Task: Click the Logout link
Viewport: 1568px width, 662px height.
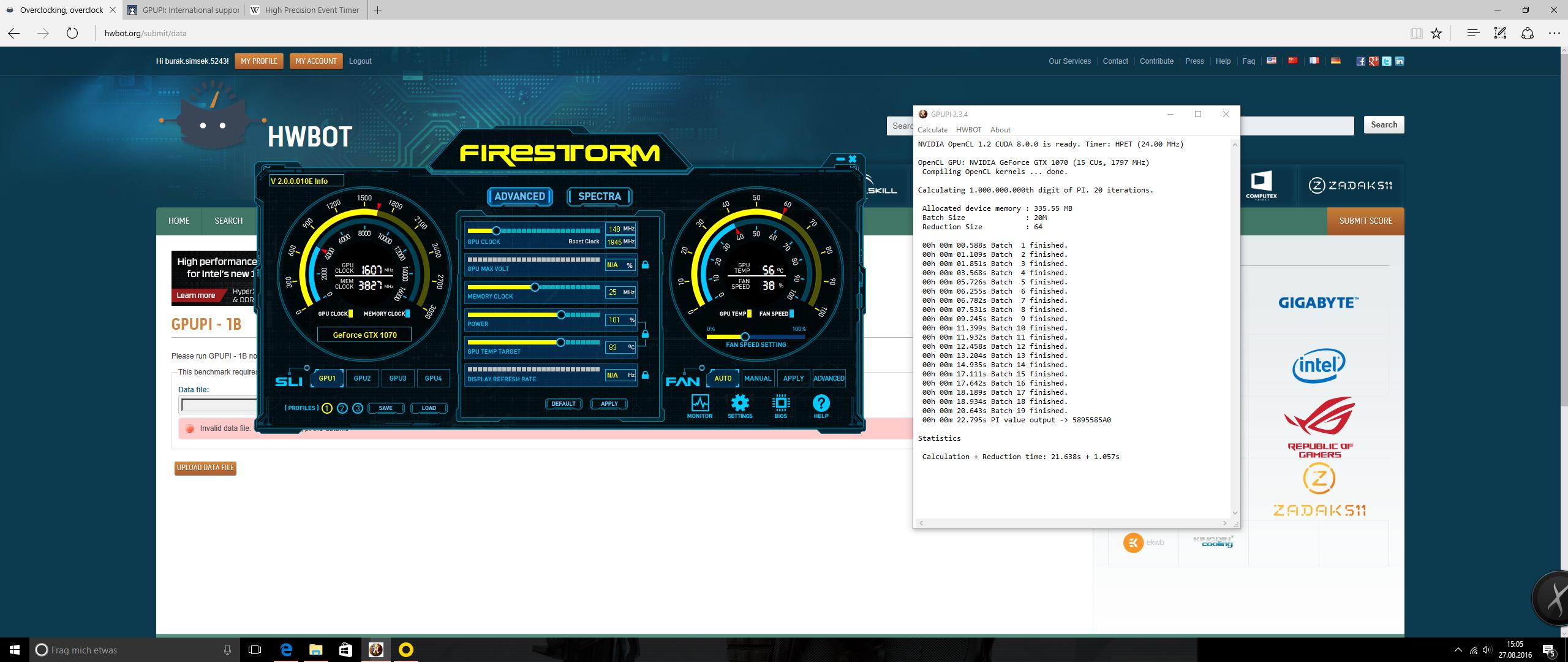Action: coord(360,61)
